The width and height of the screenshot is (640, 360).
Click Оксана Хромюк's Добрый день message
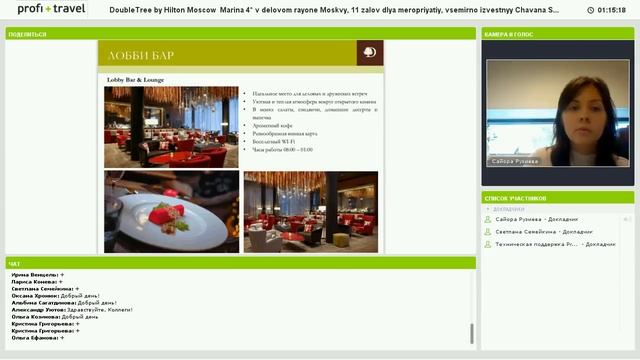click(56, 296)
